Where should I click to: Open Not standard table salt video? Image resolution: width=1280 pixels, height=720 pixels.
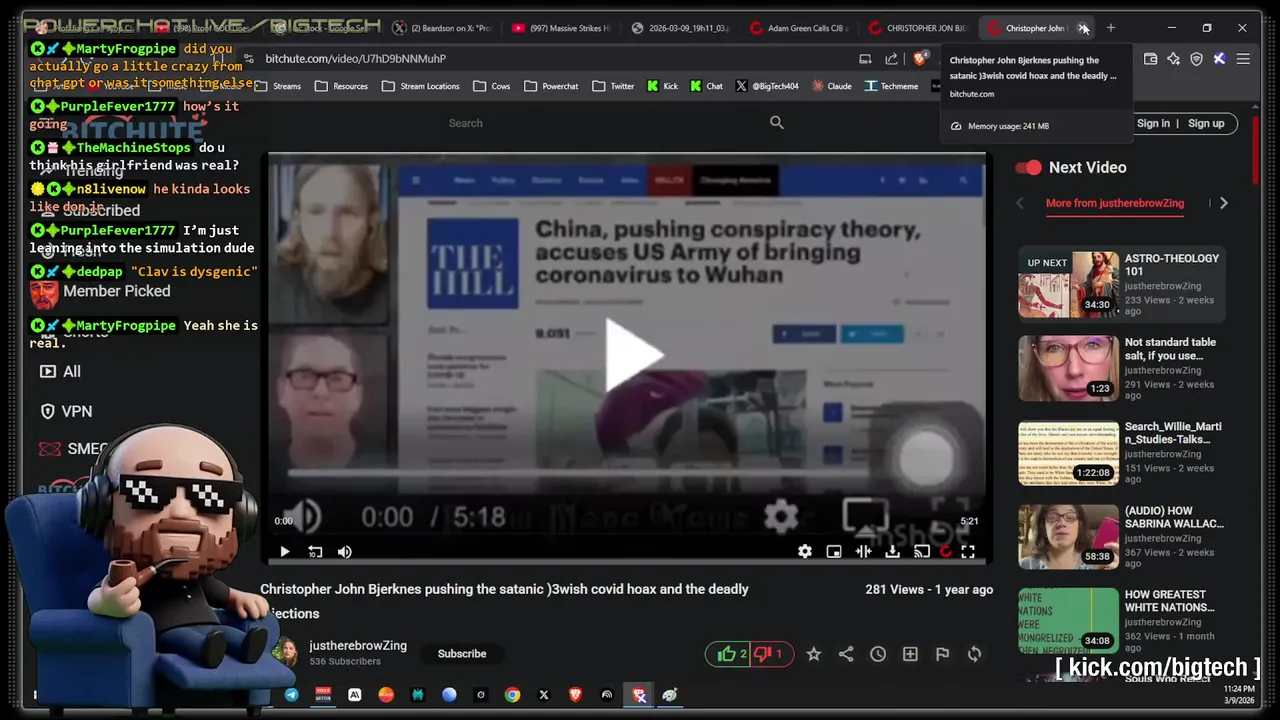(x=1068, y=369)
